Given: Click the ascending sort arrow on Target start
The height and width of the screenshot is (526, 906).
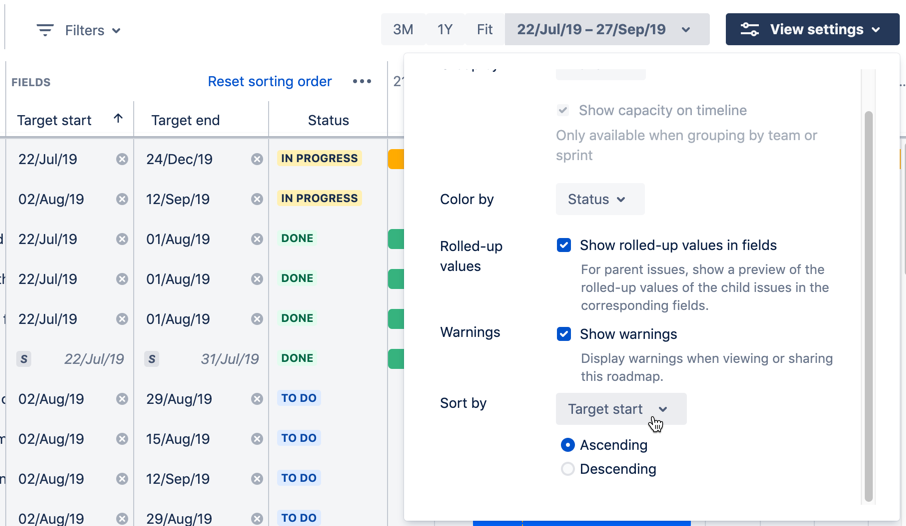Looking at the screenshot, I should coord(118,118).
